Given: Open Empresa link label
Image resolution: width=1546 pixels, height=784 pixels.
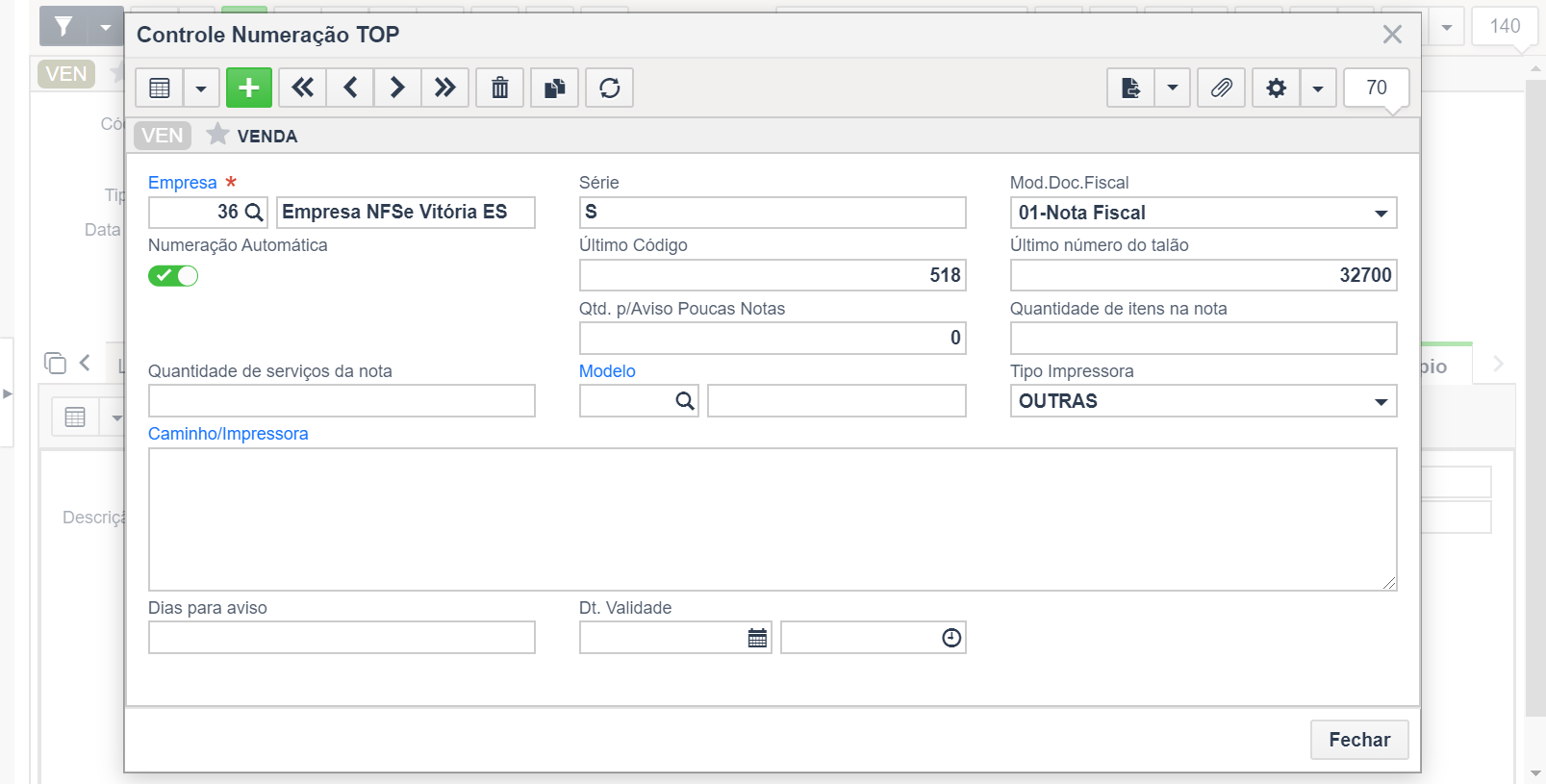Looking at the screenshot, I should click(183, 183).
